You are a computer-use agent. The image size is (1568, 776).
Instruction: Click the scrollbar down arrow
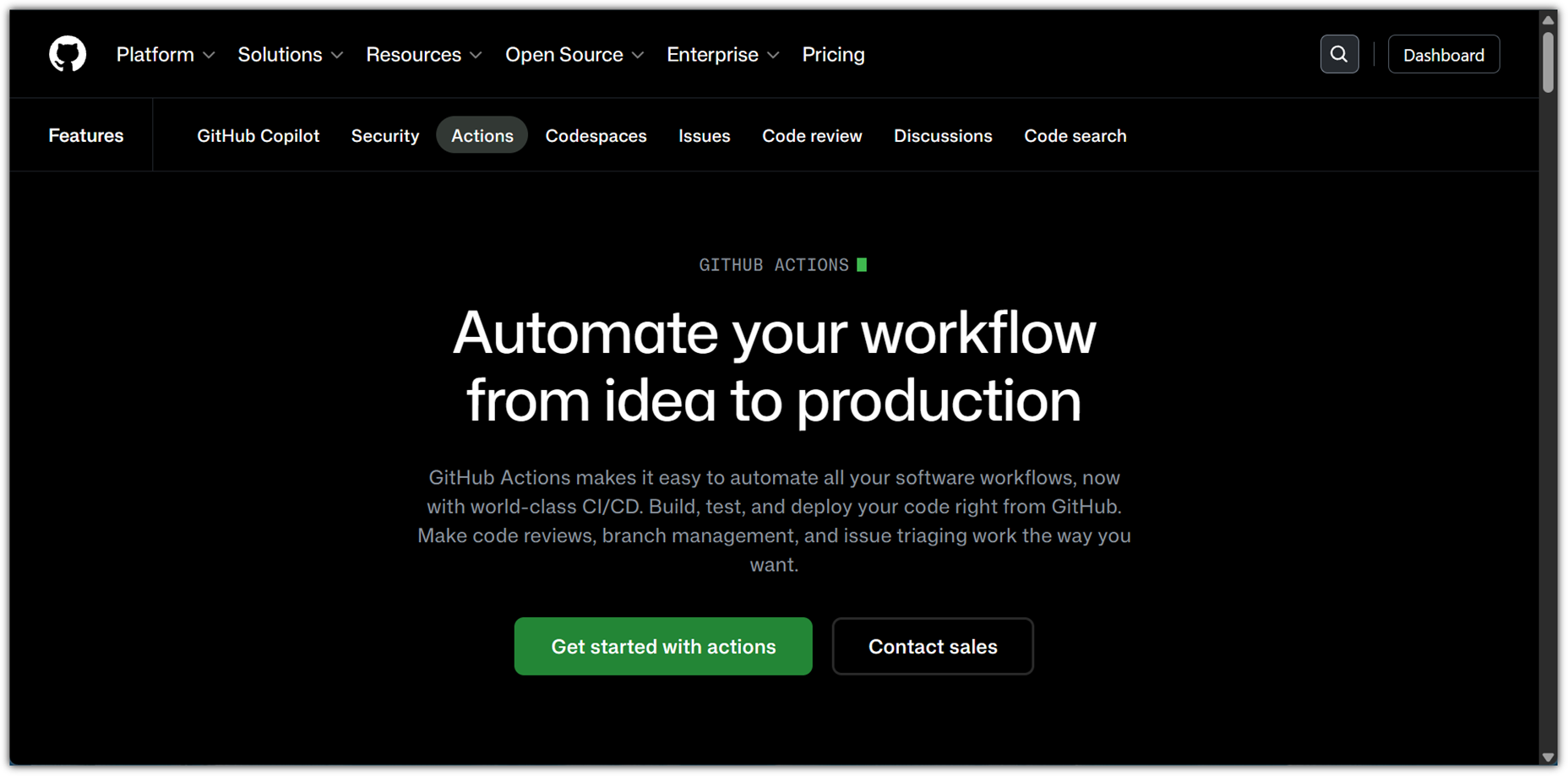click(x=1548, y=757)
